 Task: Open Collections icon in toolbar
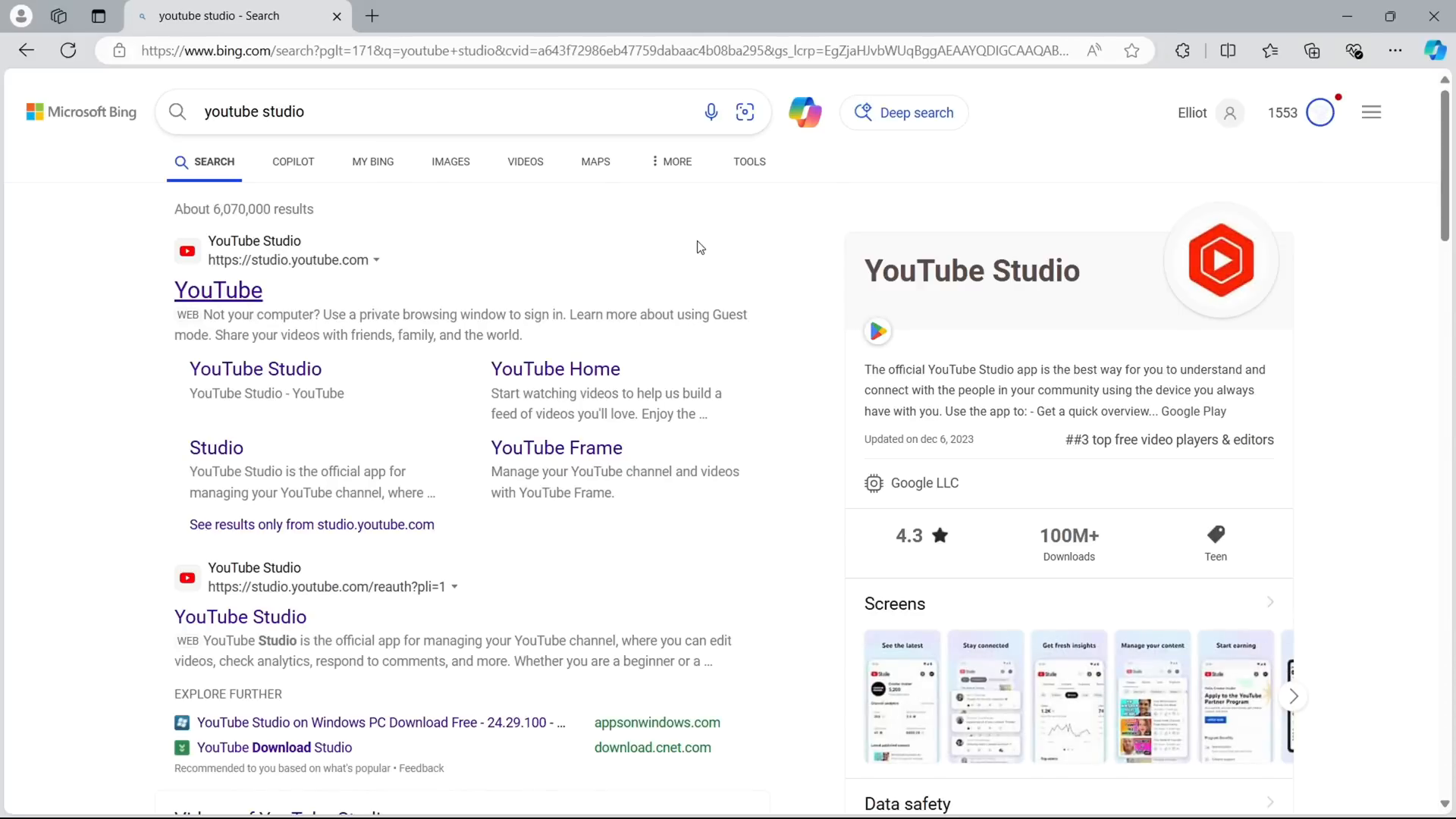tap(1312, 51)
